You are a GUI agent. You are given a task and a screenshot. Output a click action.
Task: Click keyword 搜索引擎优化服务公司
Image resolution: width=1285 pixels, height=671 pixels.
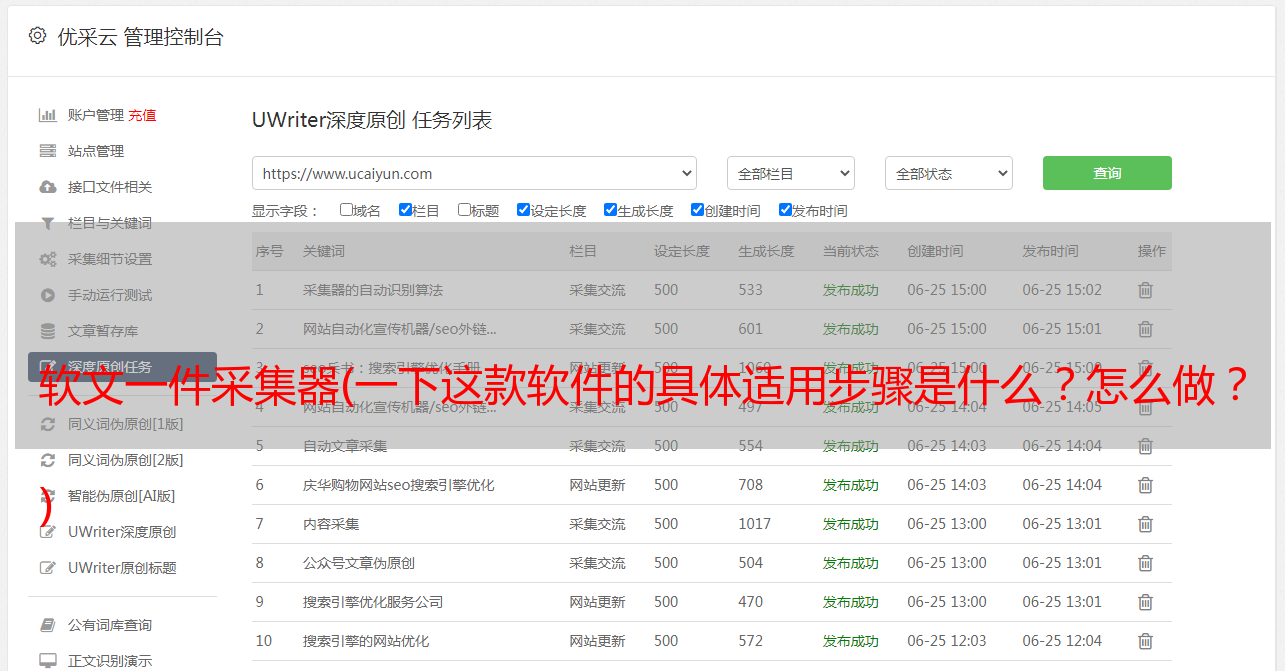[373, 602]
